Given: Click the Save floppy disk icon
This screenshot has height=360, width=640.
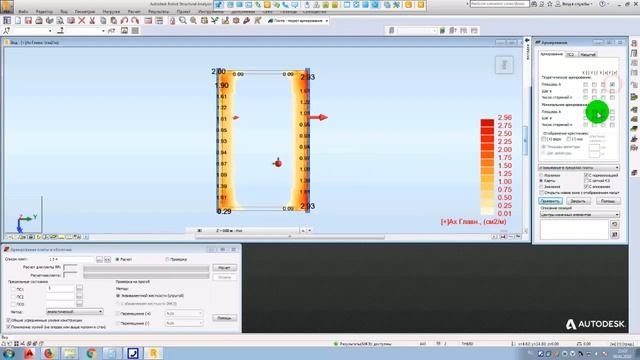Looking at the screenshot, I should click(28, 20).
